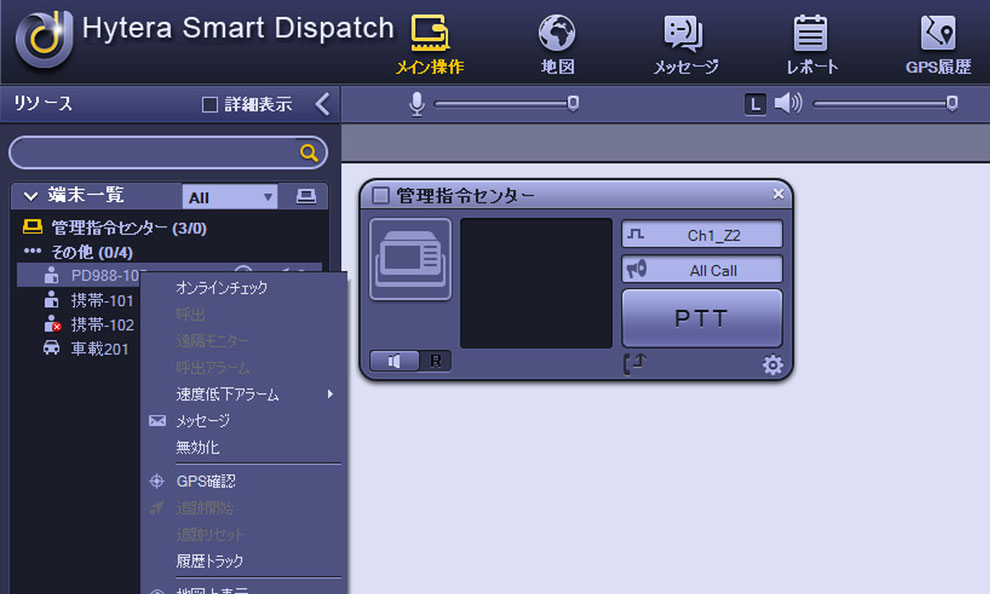Collapse the リソース panel with the chevron

click(x=323, y=104)
